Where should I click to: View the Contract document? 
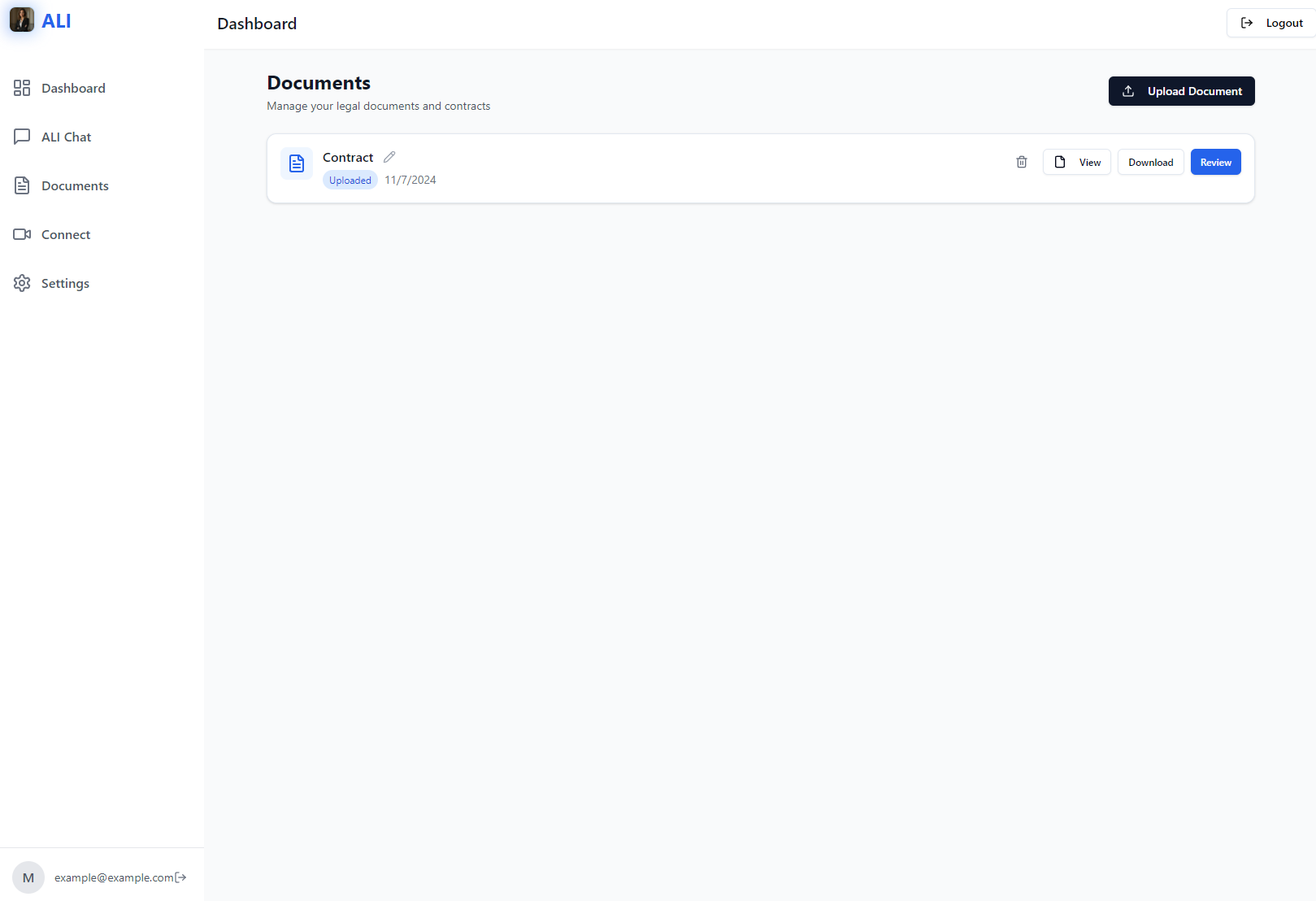click(1077, 162)
